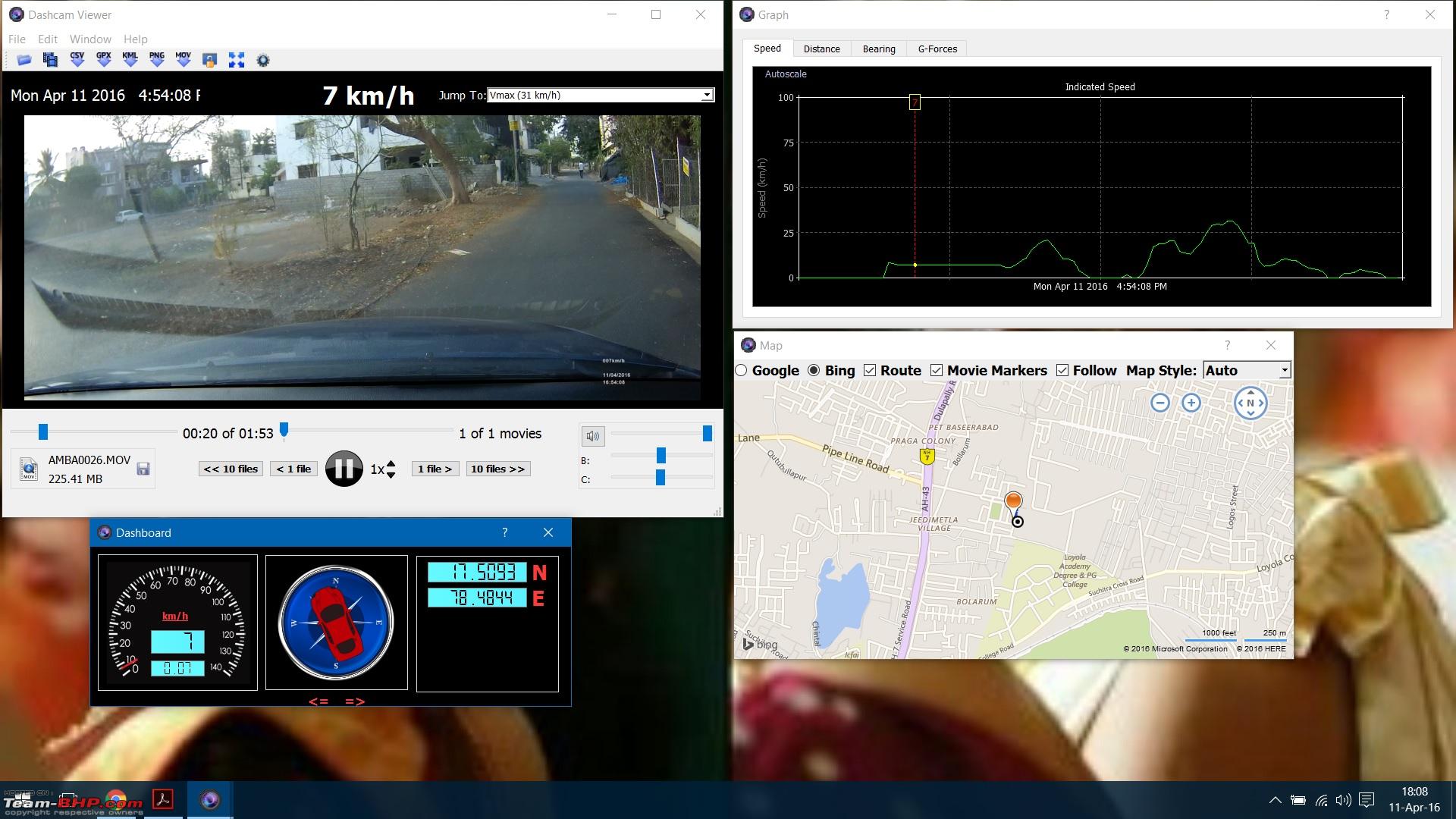This screenshot has height=819, width=1456.
Task: Advance to next 1 file
Action: 435,469
